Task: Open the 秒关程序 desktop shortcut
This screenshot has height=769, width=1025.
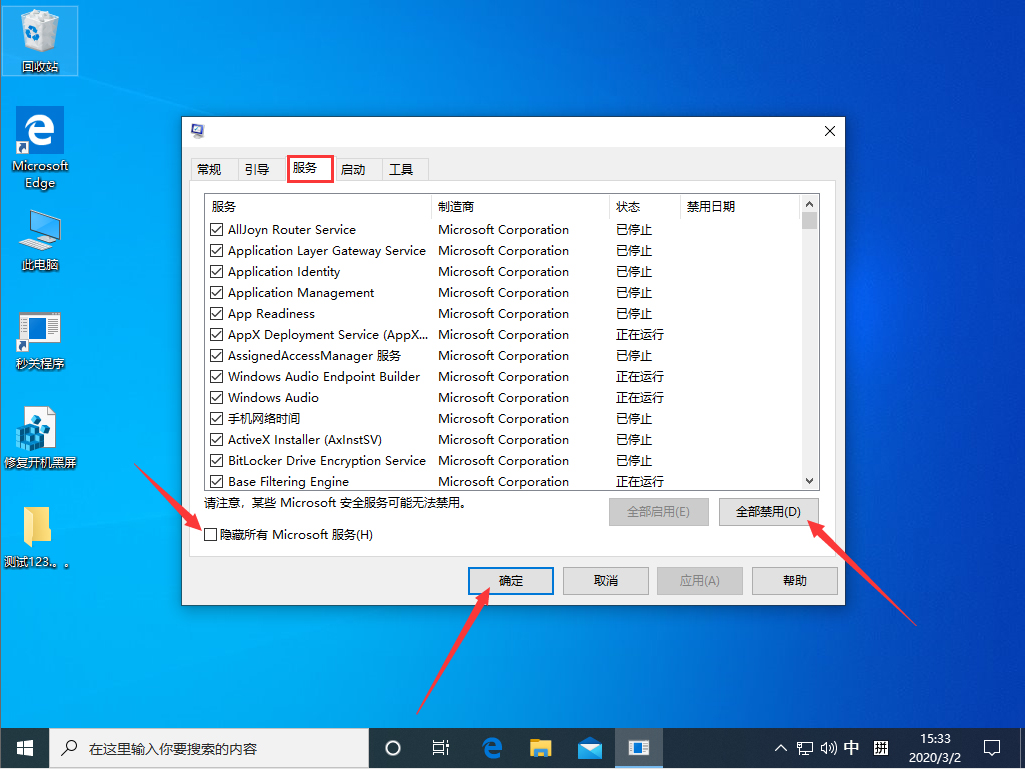Action: pyautogui.click(x=39, y=330)
